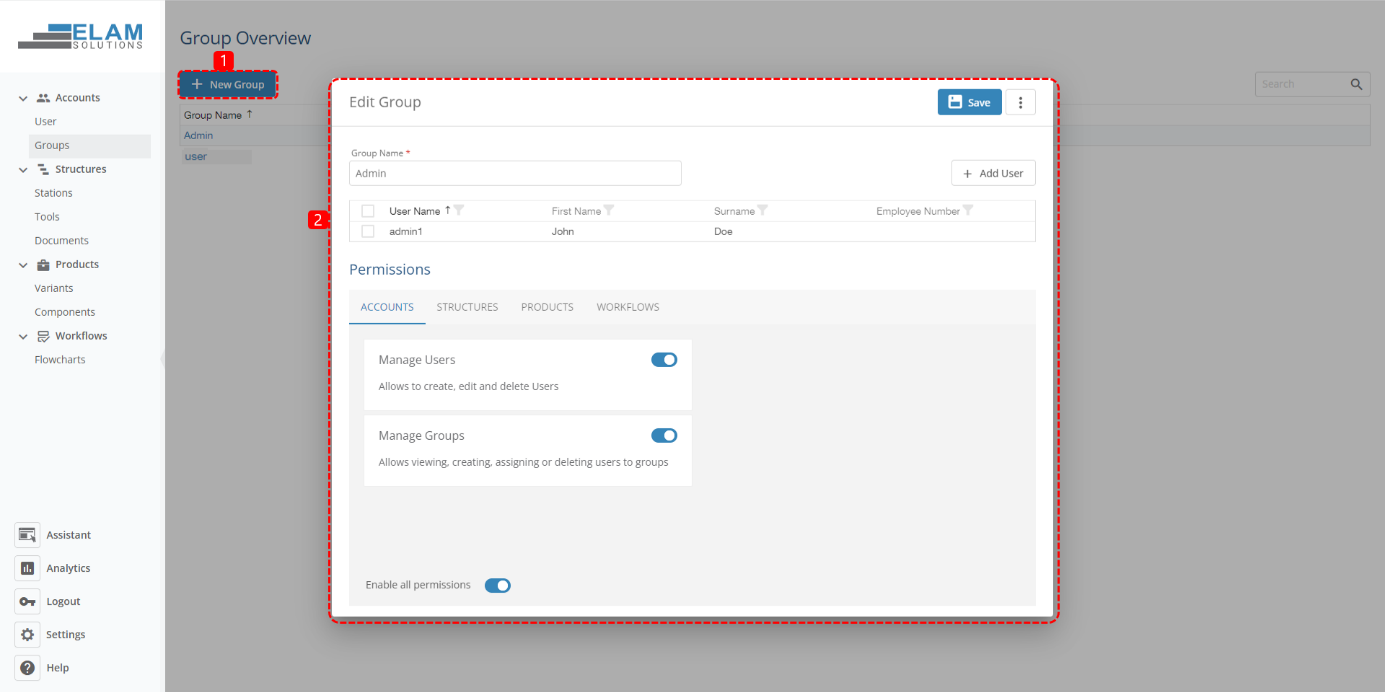Collapse the Workflows sidebar section

[22, 335]
